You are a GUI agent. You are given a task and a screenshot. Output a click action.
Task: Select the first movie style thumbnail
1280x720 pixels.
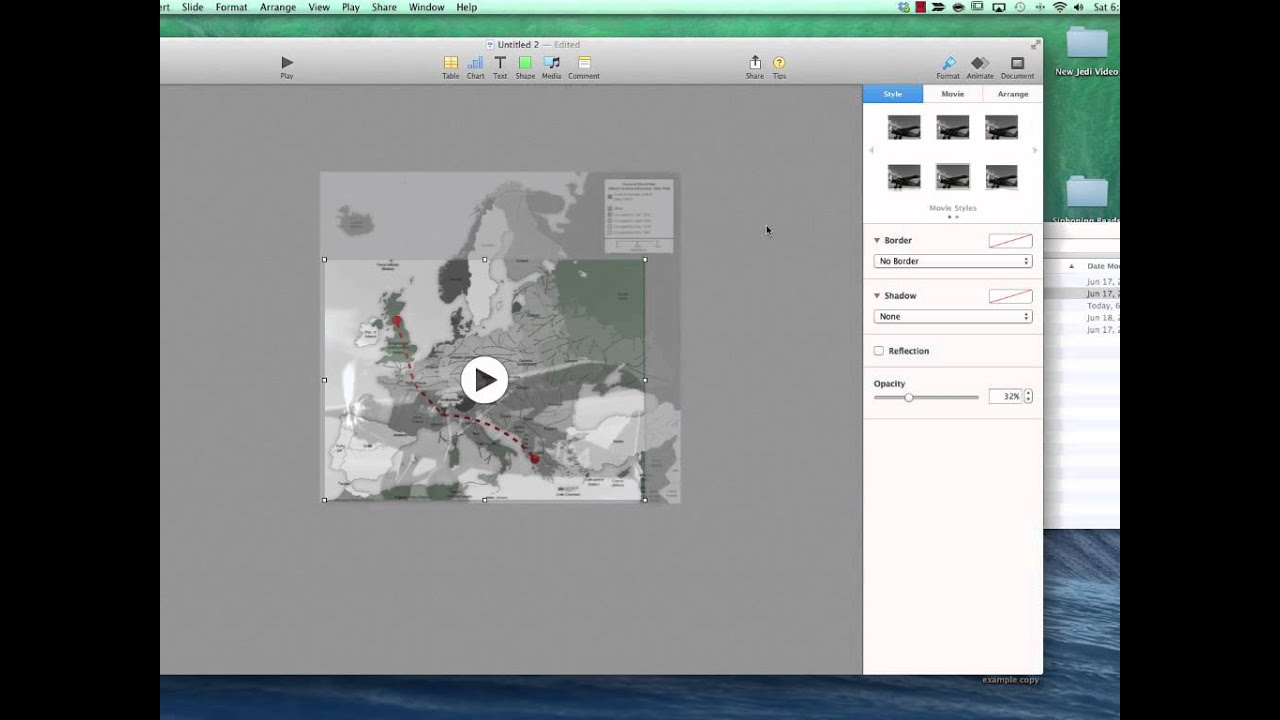(904, 127)
